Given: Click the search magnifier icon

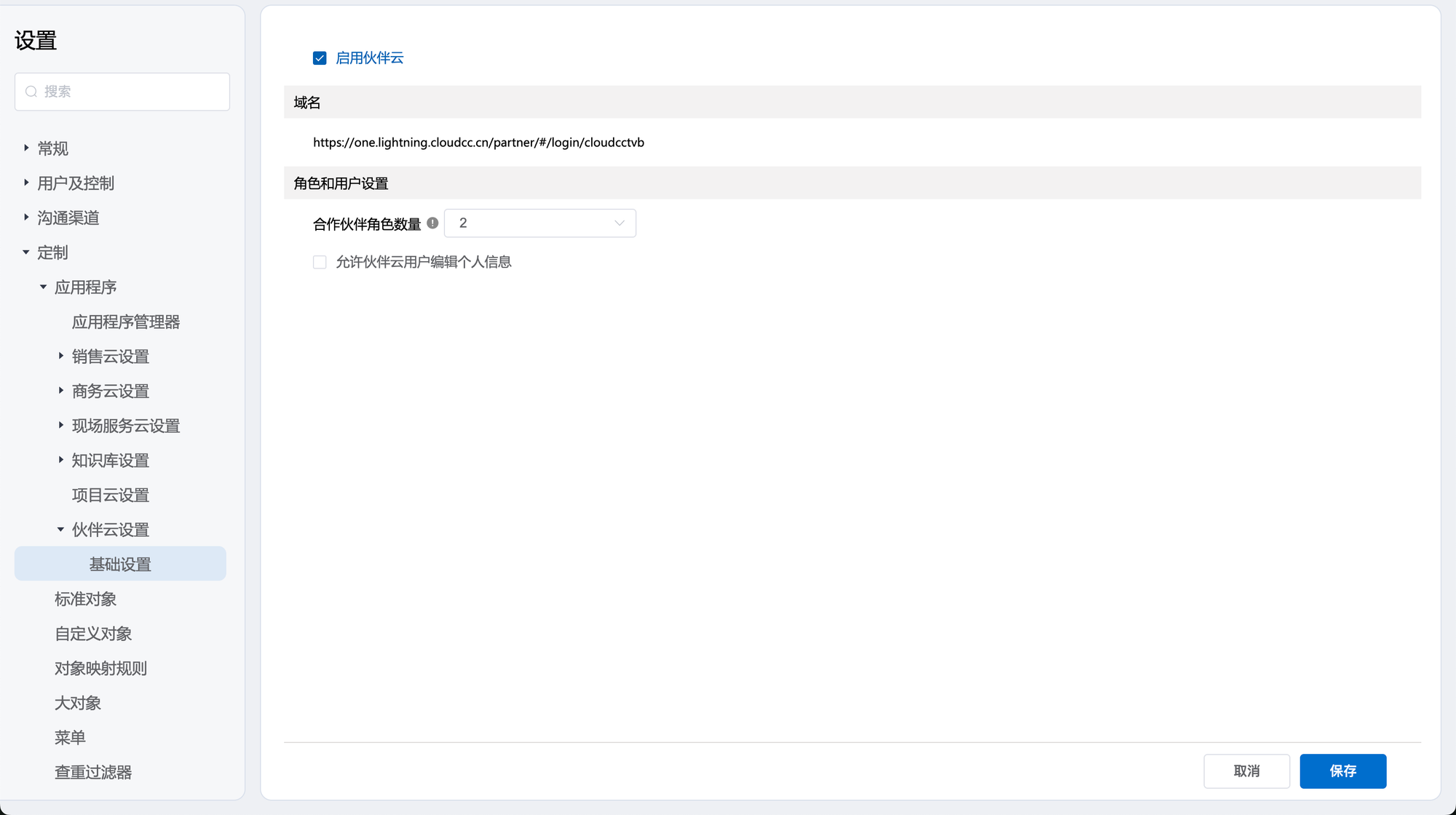Looking at the screenshot, I should click(31, 92).
